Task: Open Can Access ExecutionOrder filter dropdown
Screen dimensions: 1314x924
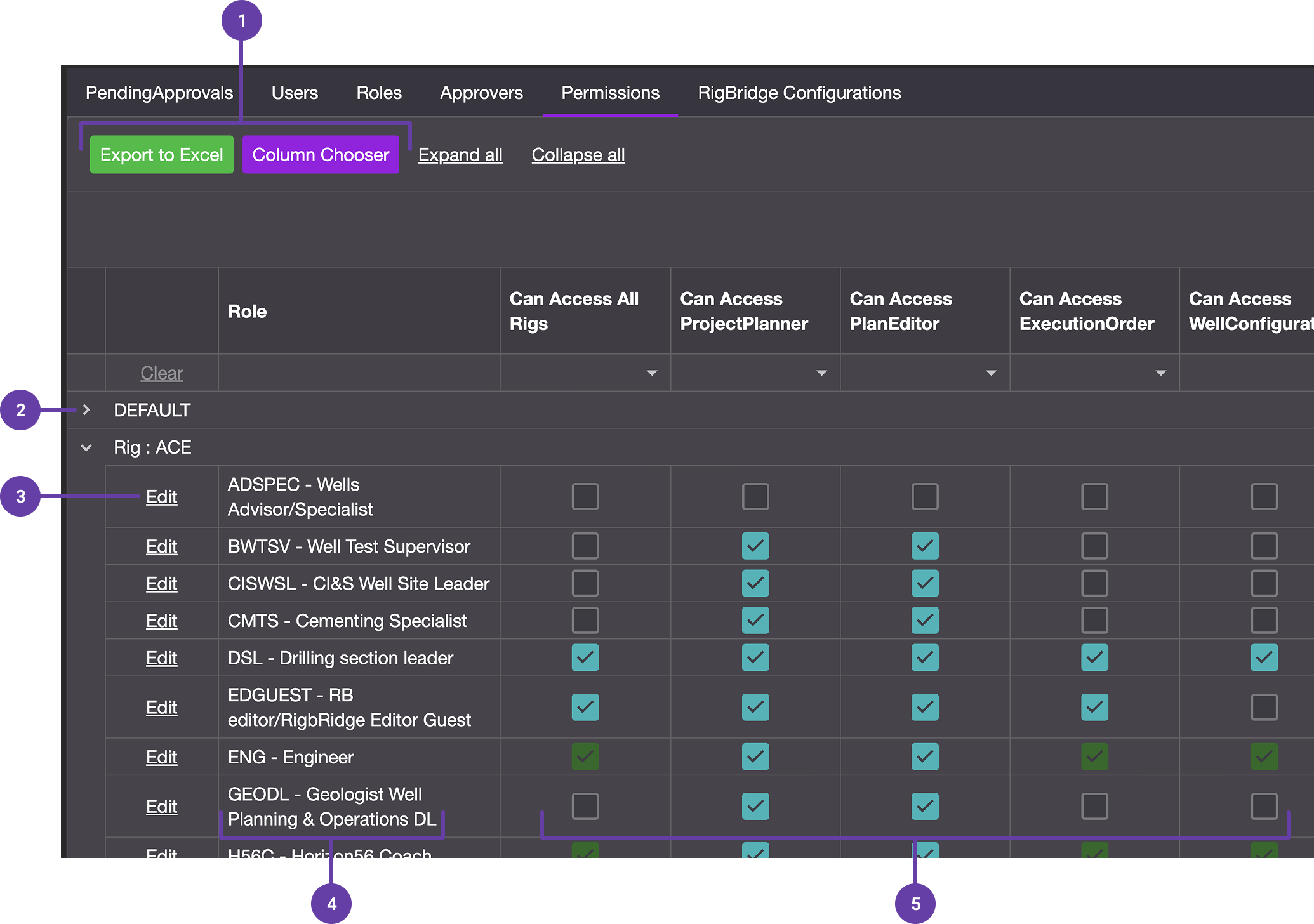Action: [1160, 373]
